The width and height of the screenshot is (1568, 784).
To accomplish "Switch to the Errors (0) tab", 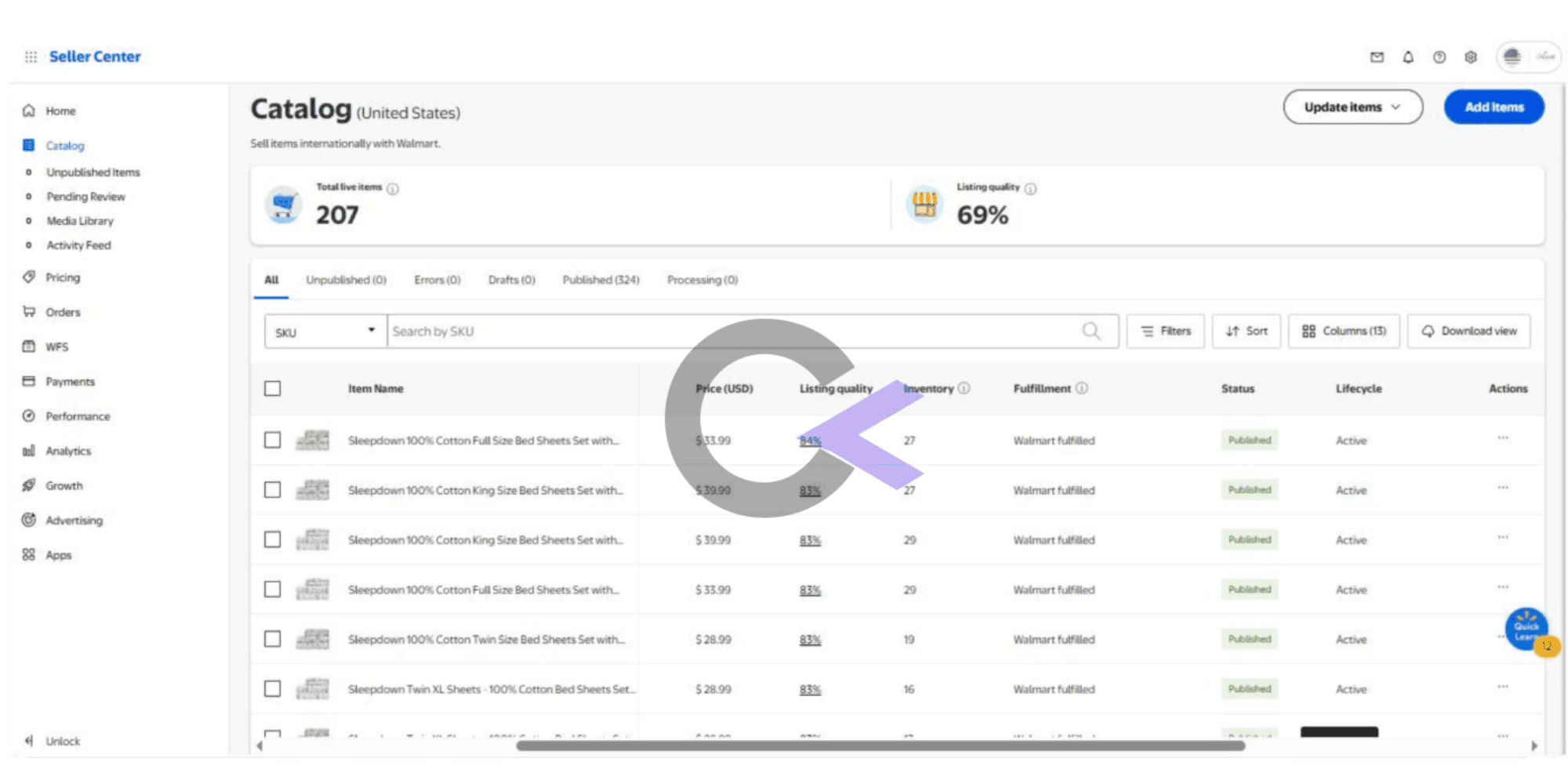I will (437, 280).
